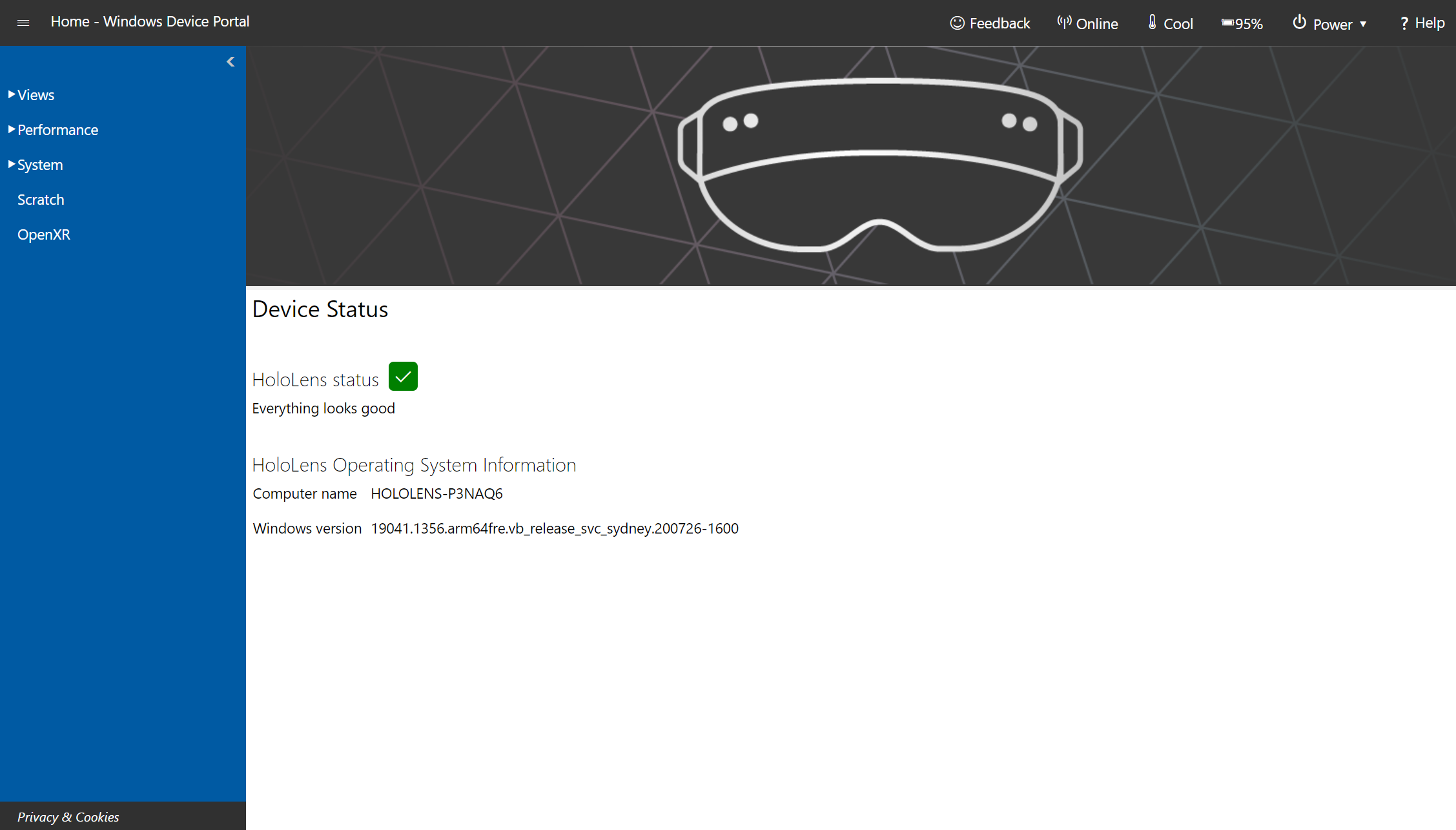Image resolution: width=1456 pixels, height=830 pixels.
Task: Click the computer name HOLOLENS-P3NAQ6 field
Action: click(436, 493)
